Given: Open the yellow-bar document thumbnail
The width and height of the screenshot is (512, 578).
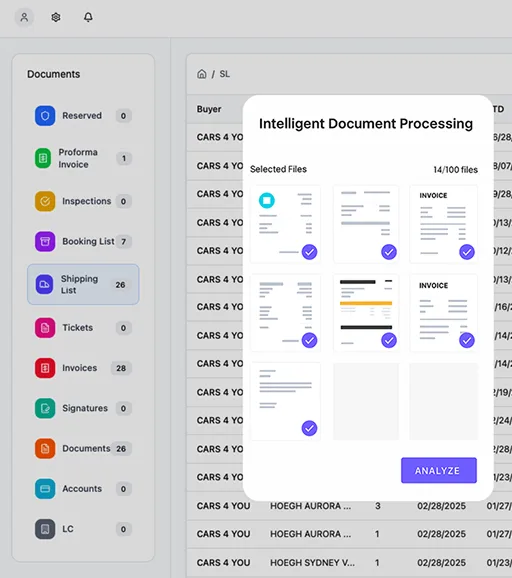Looking at the screenshot, I should coord(366,313).
